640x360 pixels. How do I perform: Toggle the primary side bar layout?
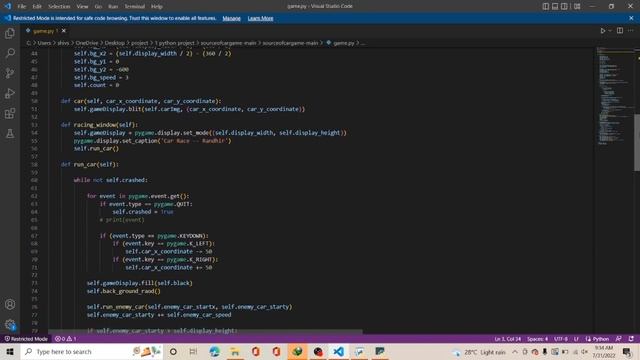coord(546,6)
